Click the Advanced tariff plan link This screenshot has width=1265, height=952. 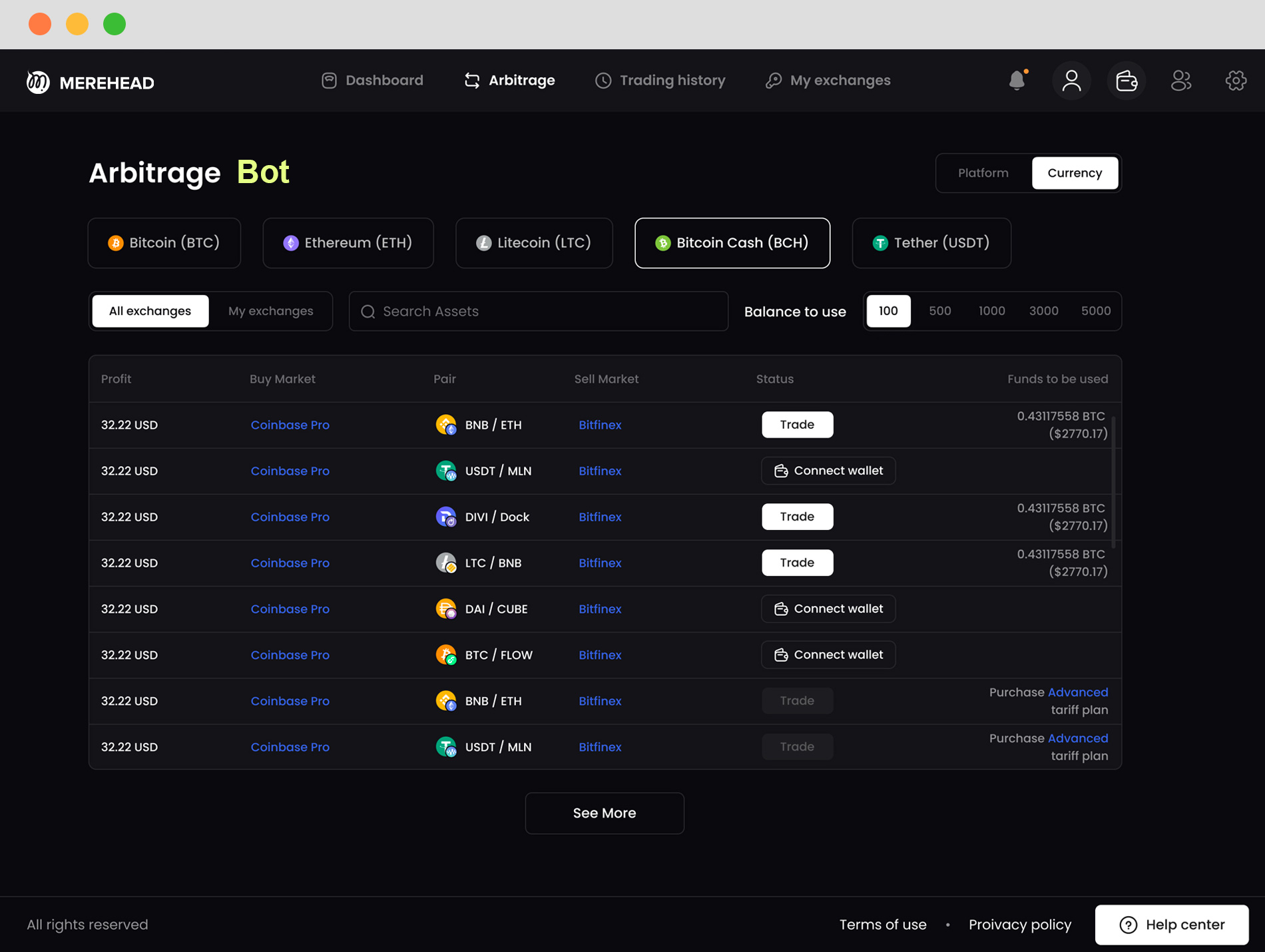tap(1077, 692)
